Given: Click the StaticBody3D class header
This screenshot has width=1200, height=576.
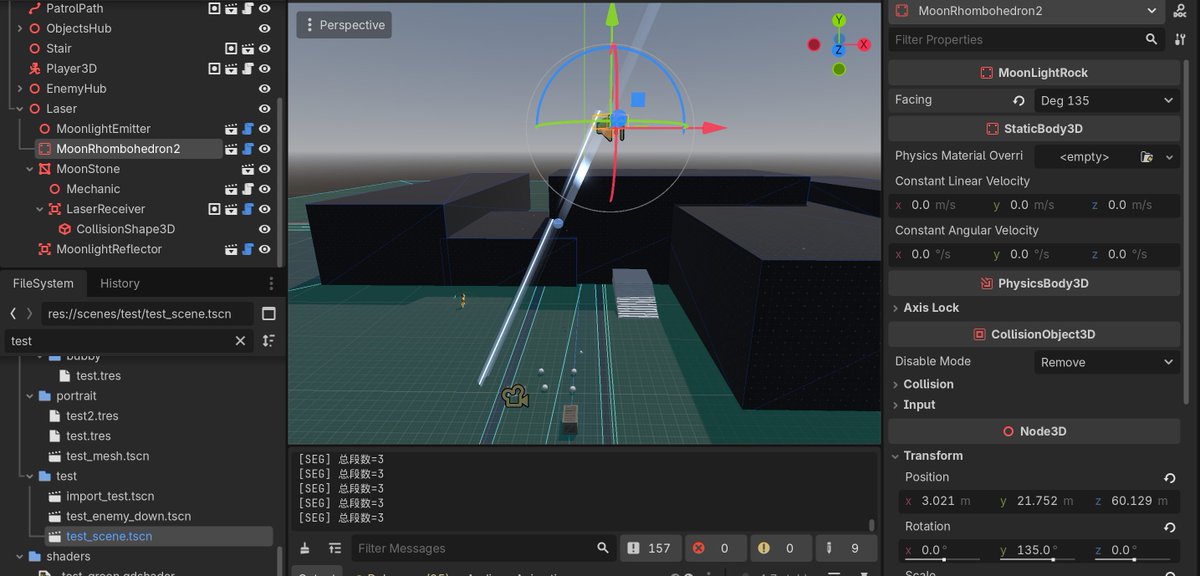Looking at the screenshot, I should point(1034,129).
